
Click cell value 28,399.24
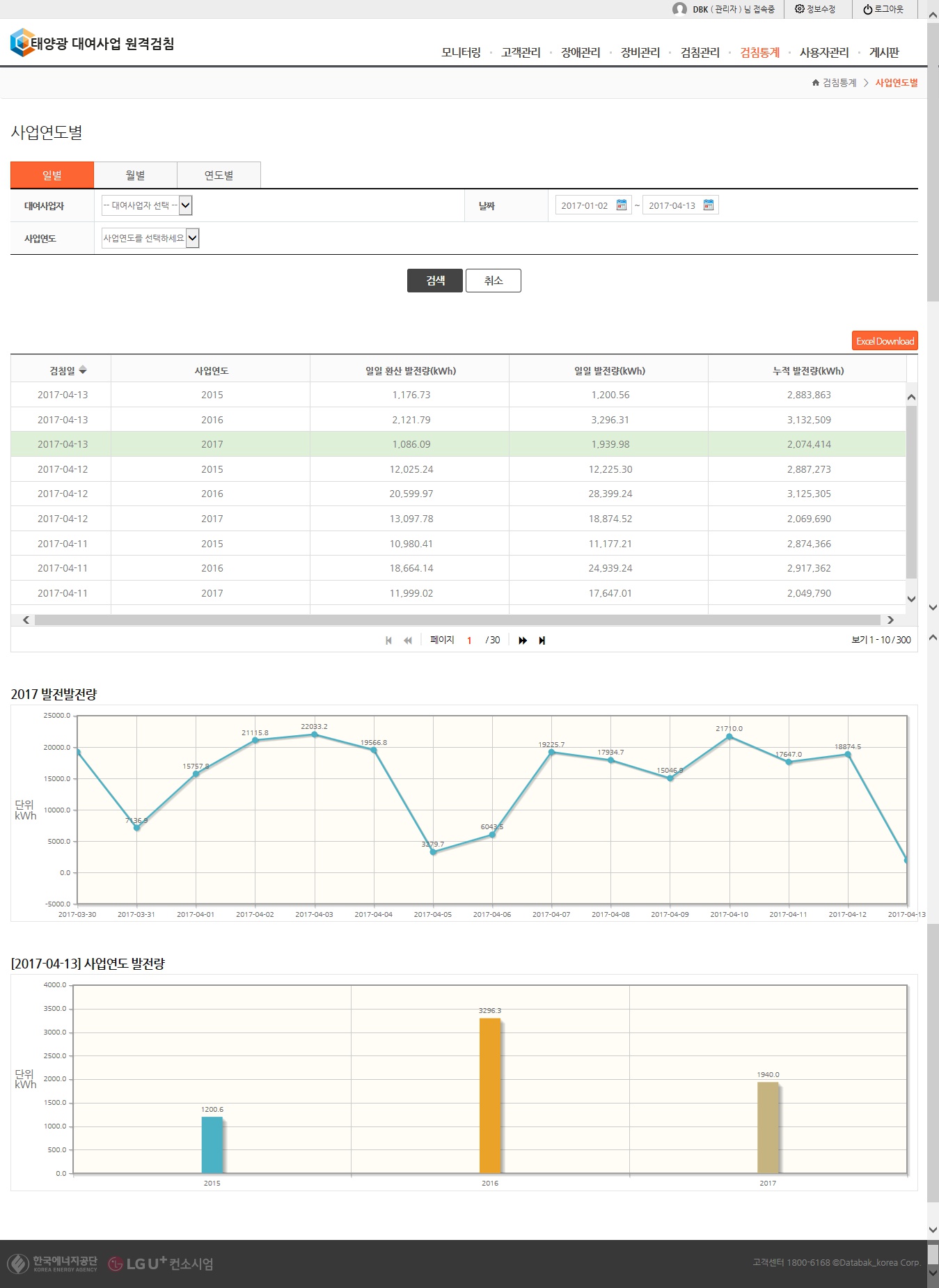click(x=610, y=494)
